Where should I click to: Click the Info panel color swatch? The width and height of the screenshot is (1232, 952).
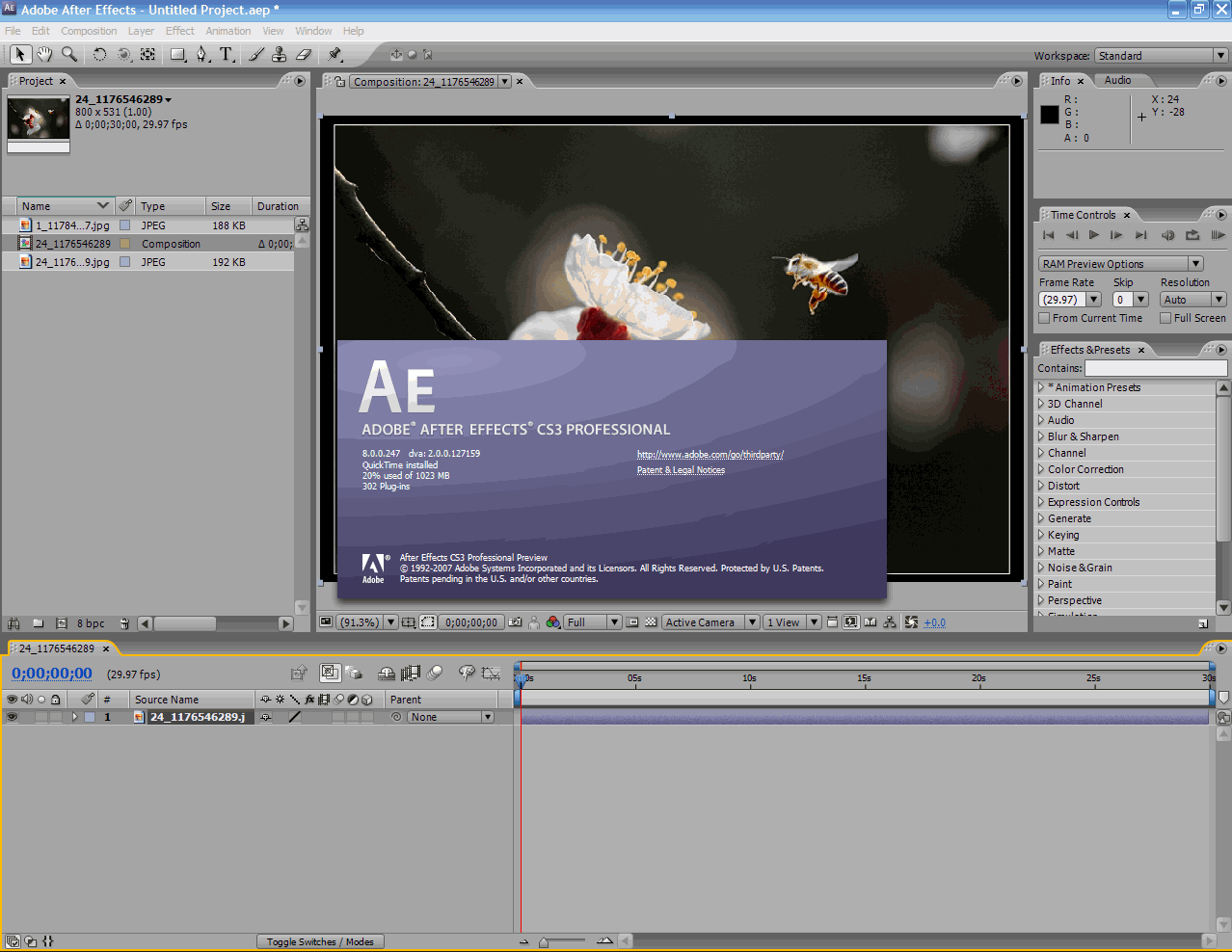[x=1050, y=115]
